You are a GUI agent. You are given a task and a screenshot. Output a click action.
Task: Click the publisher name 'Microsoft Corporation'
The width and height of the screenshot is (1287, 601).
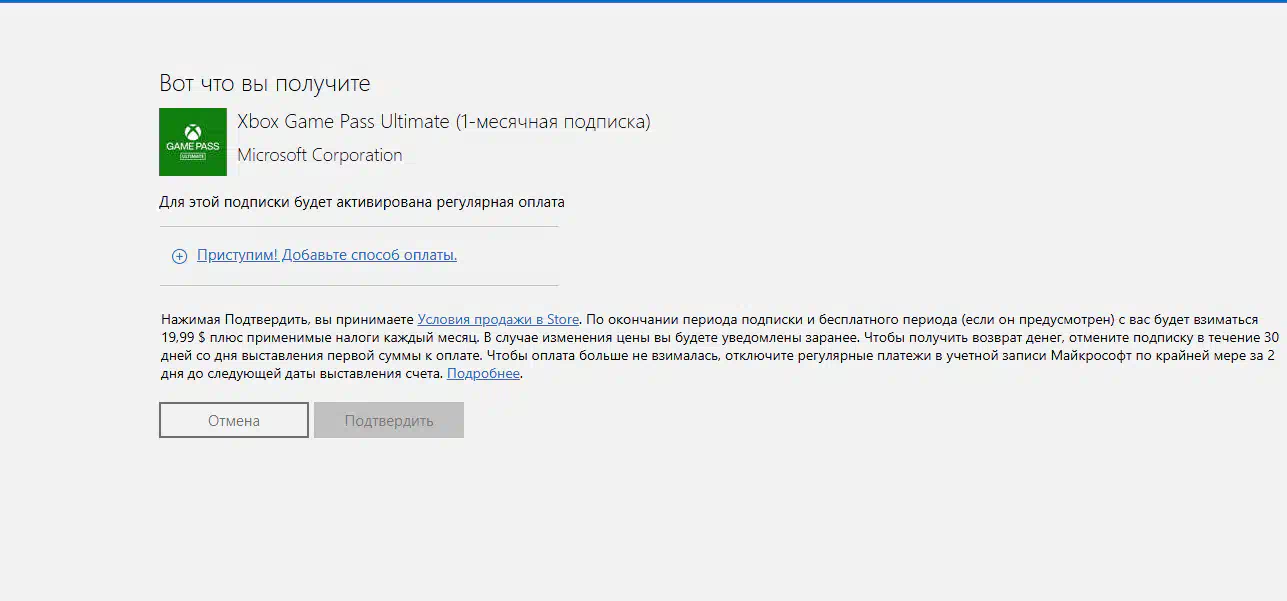(x=320, y=155)
